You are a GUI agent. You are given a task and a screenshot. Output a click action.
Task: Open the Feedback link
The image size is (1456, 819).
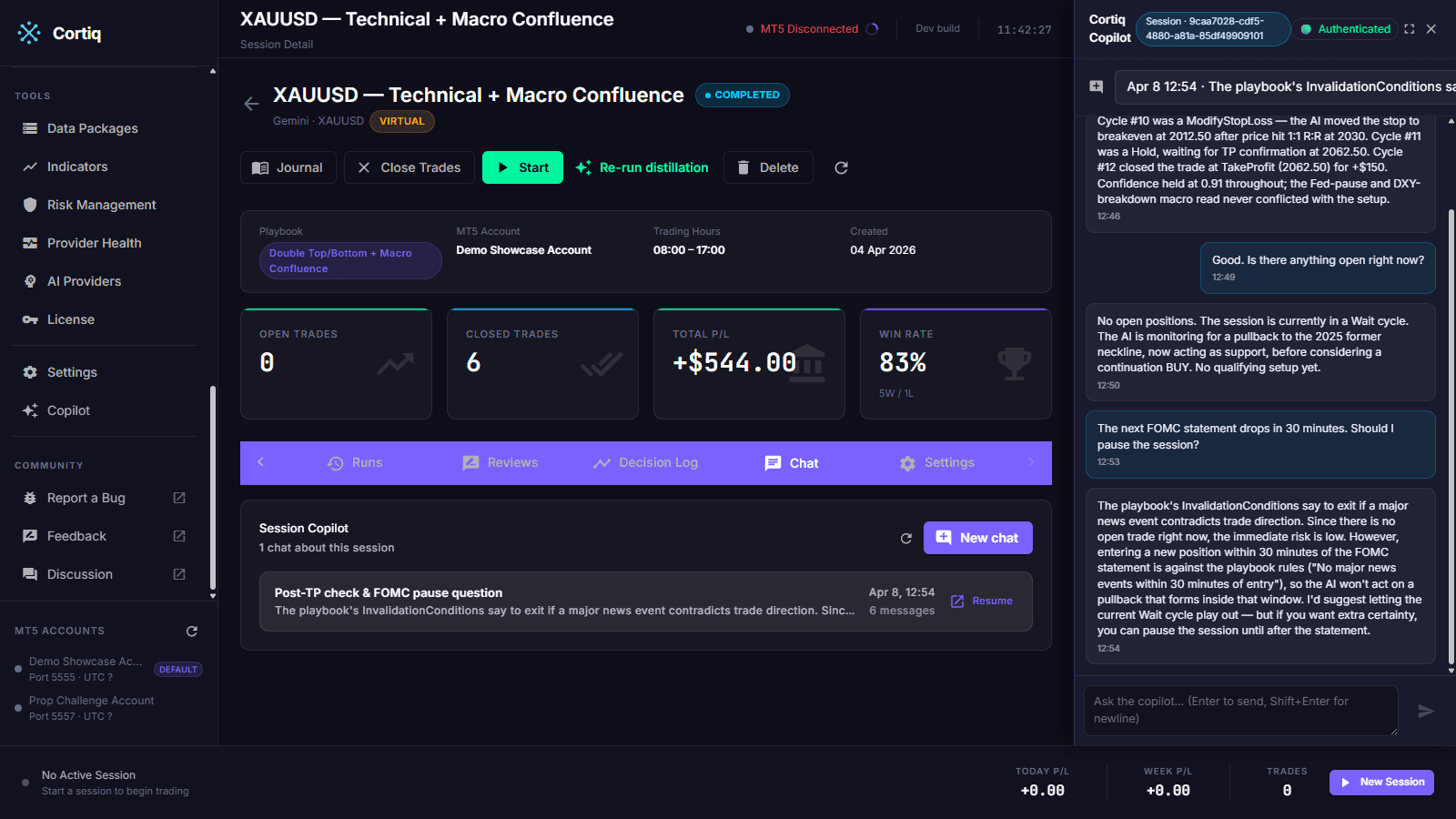pyautogui.click(x=76, y=536)
